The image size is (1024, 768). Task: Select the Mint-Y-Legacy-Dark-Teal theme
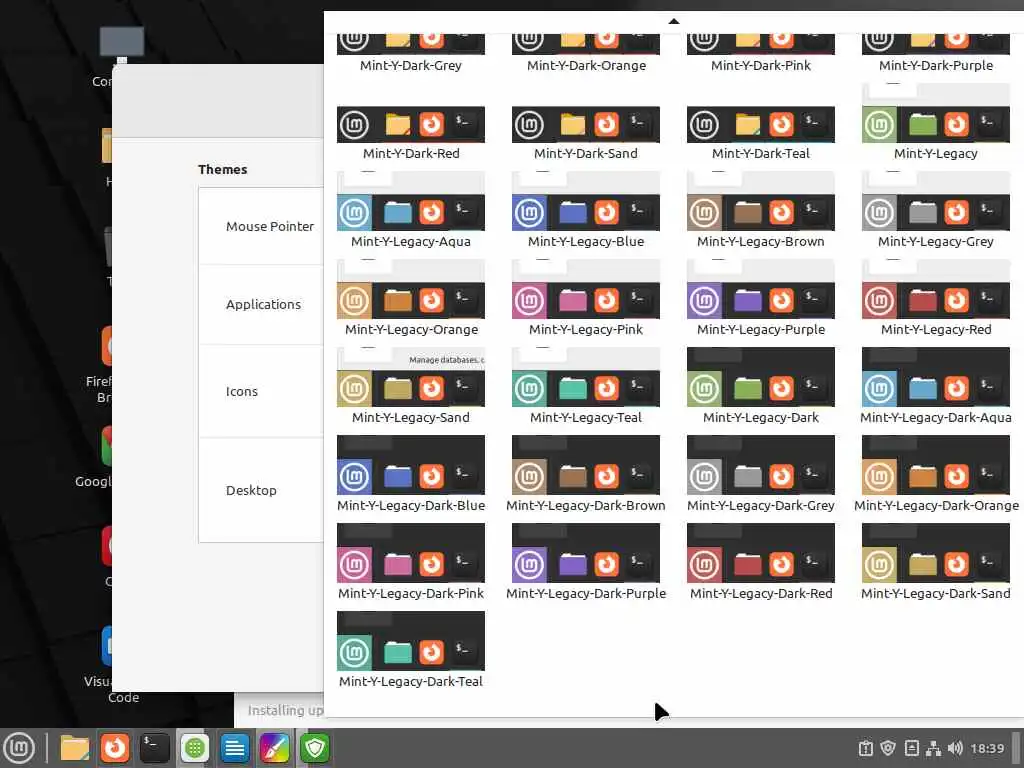pyautogui.click(x=411, y=651)
